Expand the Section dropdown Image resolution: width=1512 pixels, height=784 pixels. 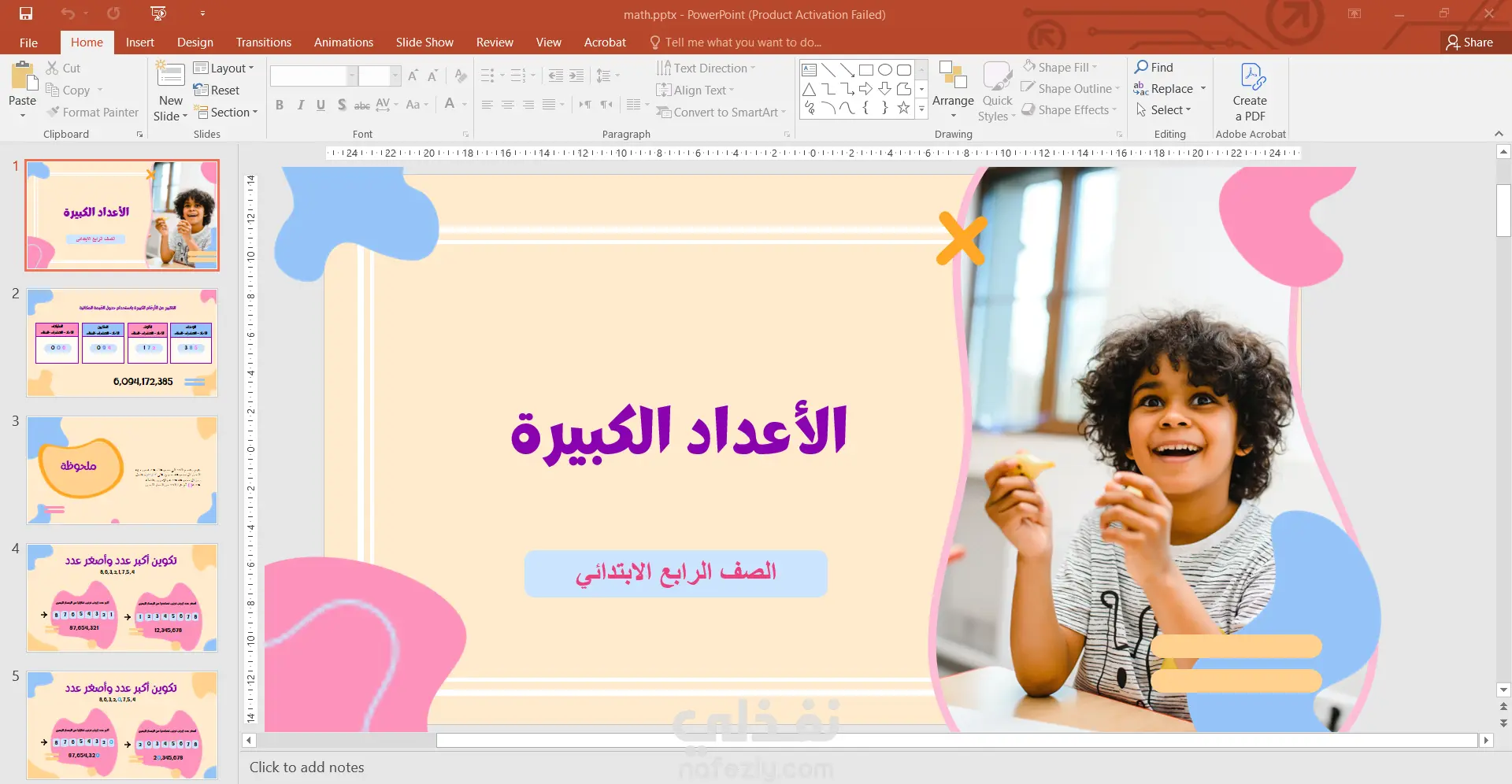[226, 113]
